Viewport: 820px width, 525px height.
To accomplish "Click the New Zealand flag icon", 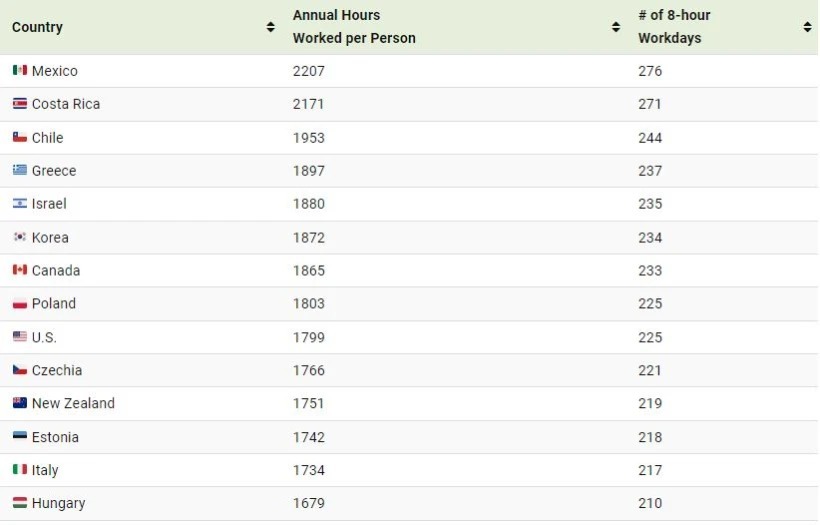I will pyautogui.click(x=20, y=403).
